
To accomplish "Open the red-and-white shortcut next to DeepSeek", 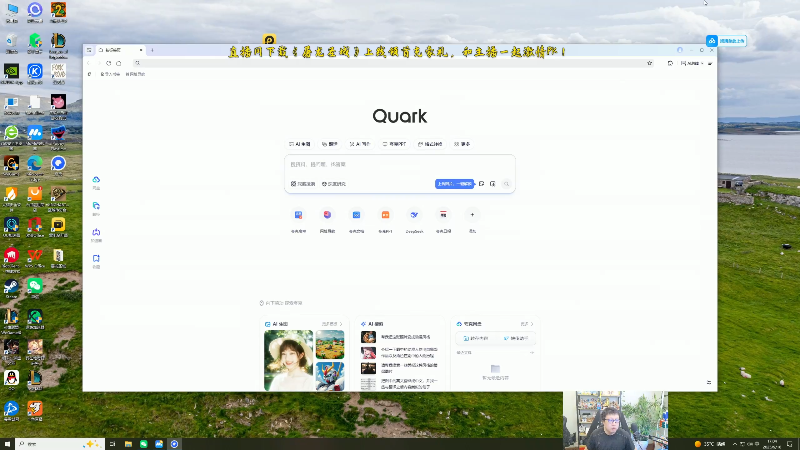I will click(x=443, y=215).
